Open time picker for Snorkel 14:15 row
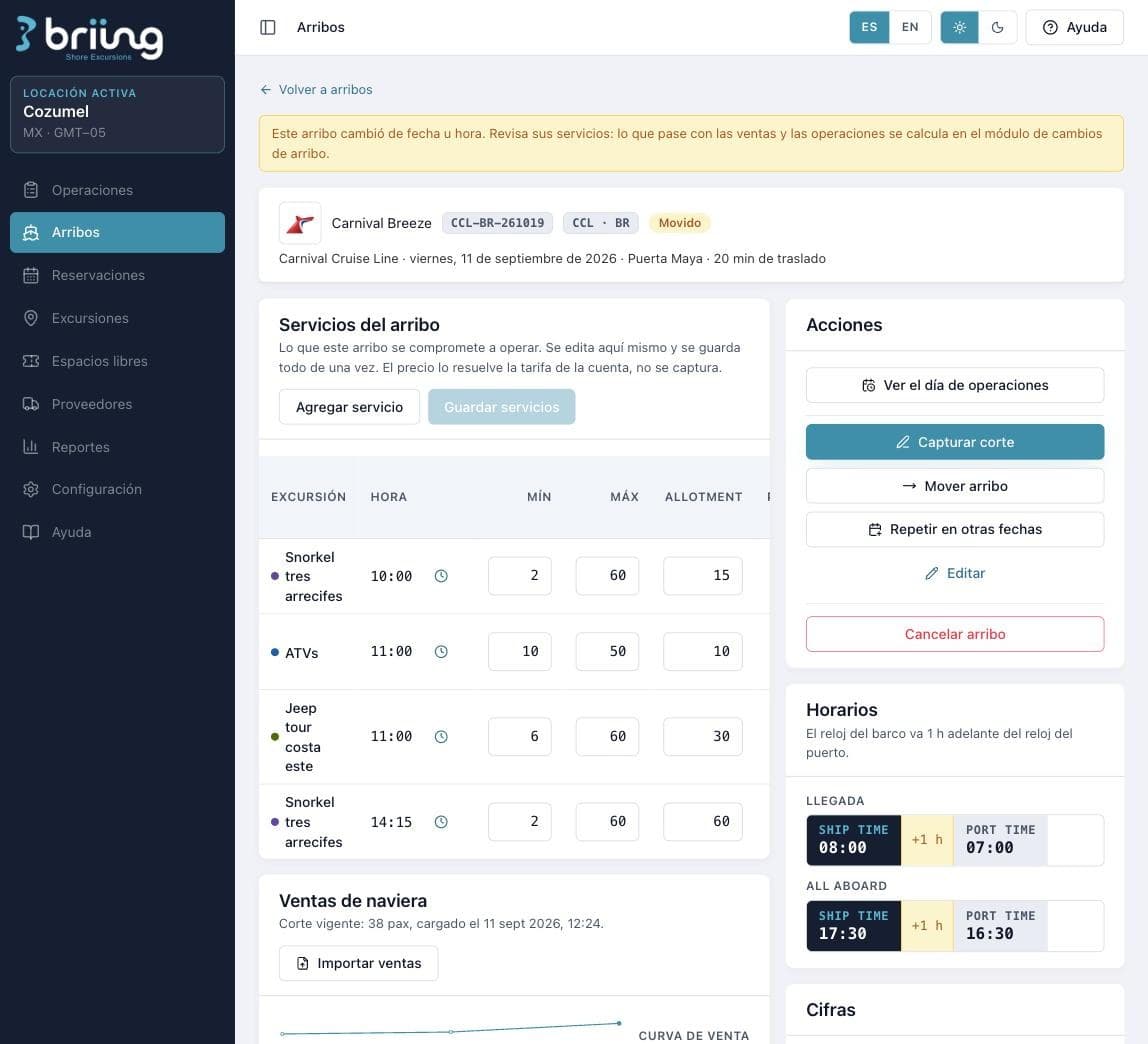The image size is (1148, 1044). tap(441, 822)
